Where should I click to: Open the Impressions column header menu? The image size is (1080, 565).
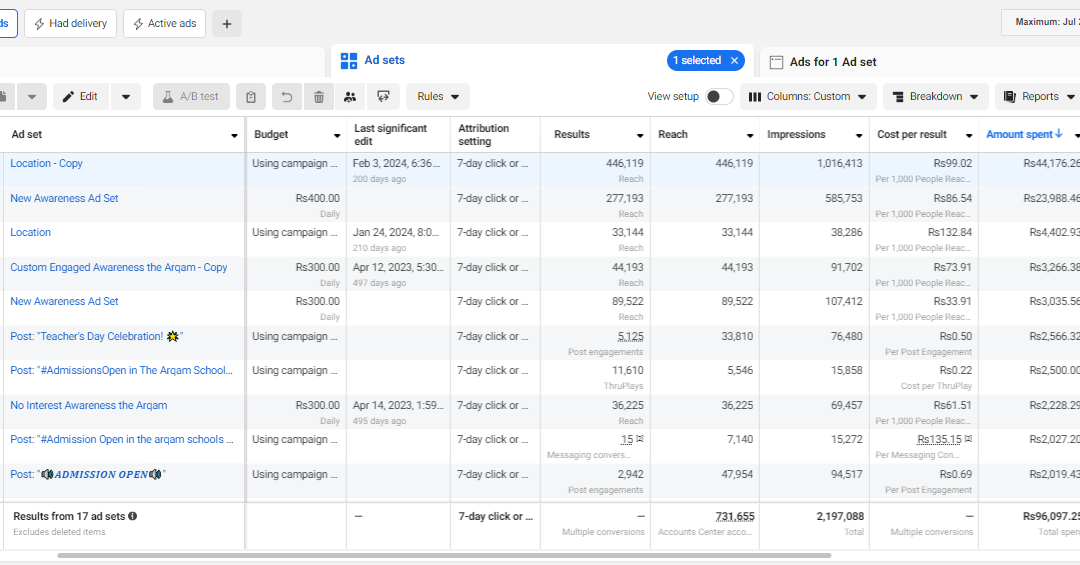tap(859, 136)
